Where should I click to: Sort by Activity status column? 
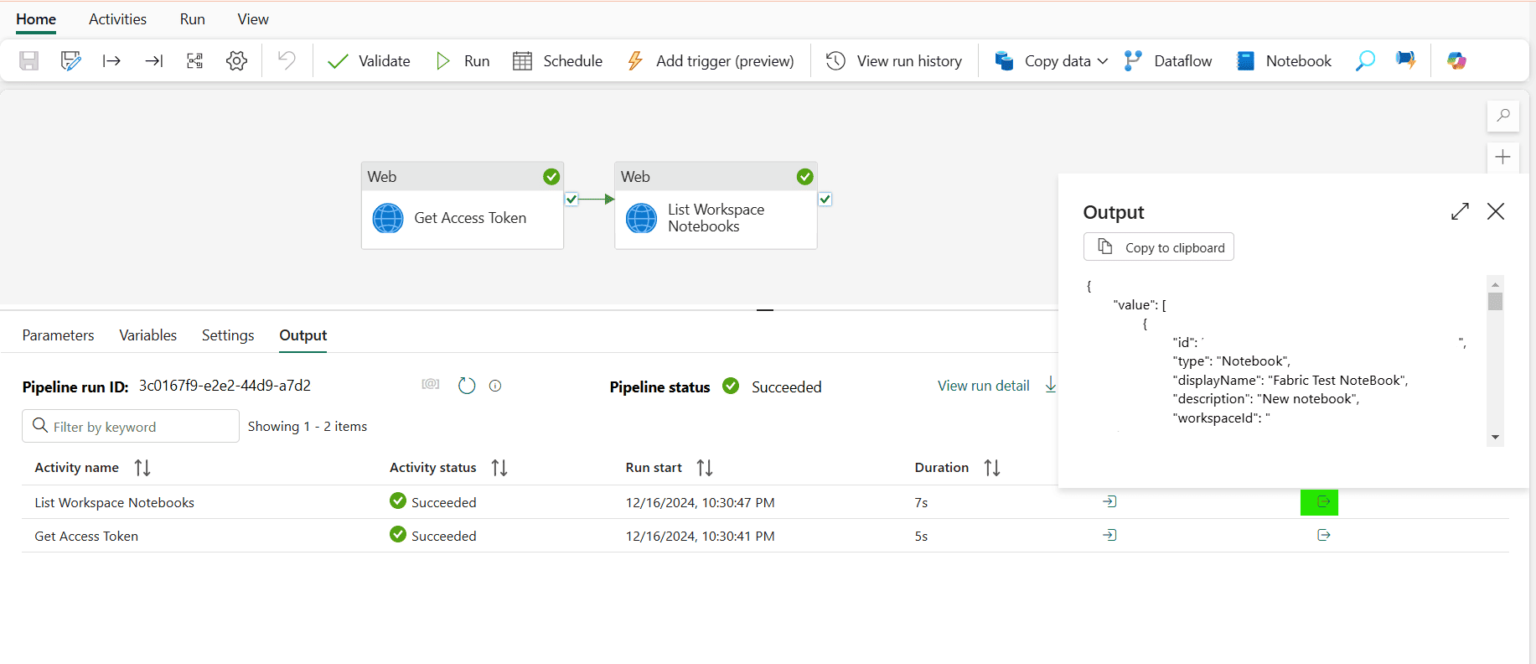[500, 468]
